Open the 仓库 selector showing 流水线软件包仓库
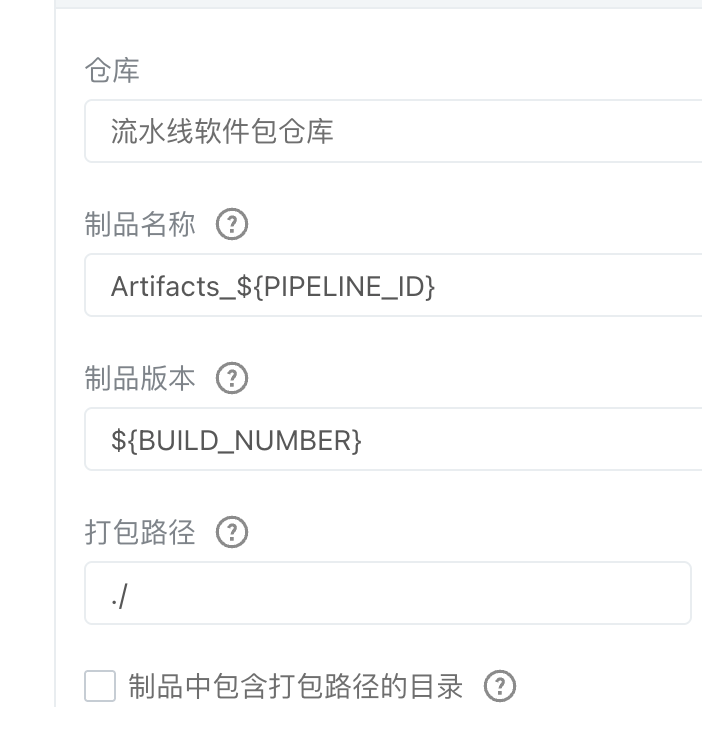The image size is (702, 744). (x=393, y=131)
